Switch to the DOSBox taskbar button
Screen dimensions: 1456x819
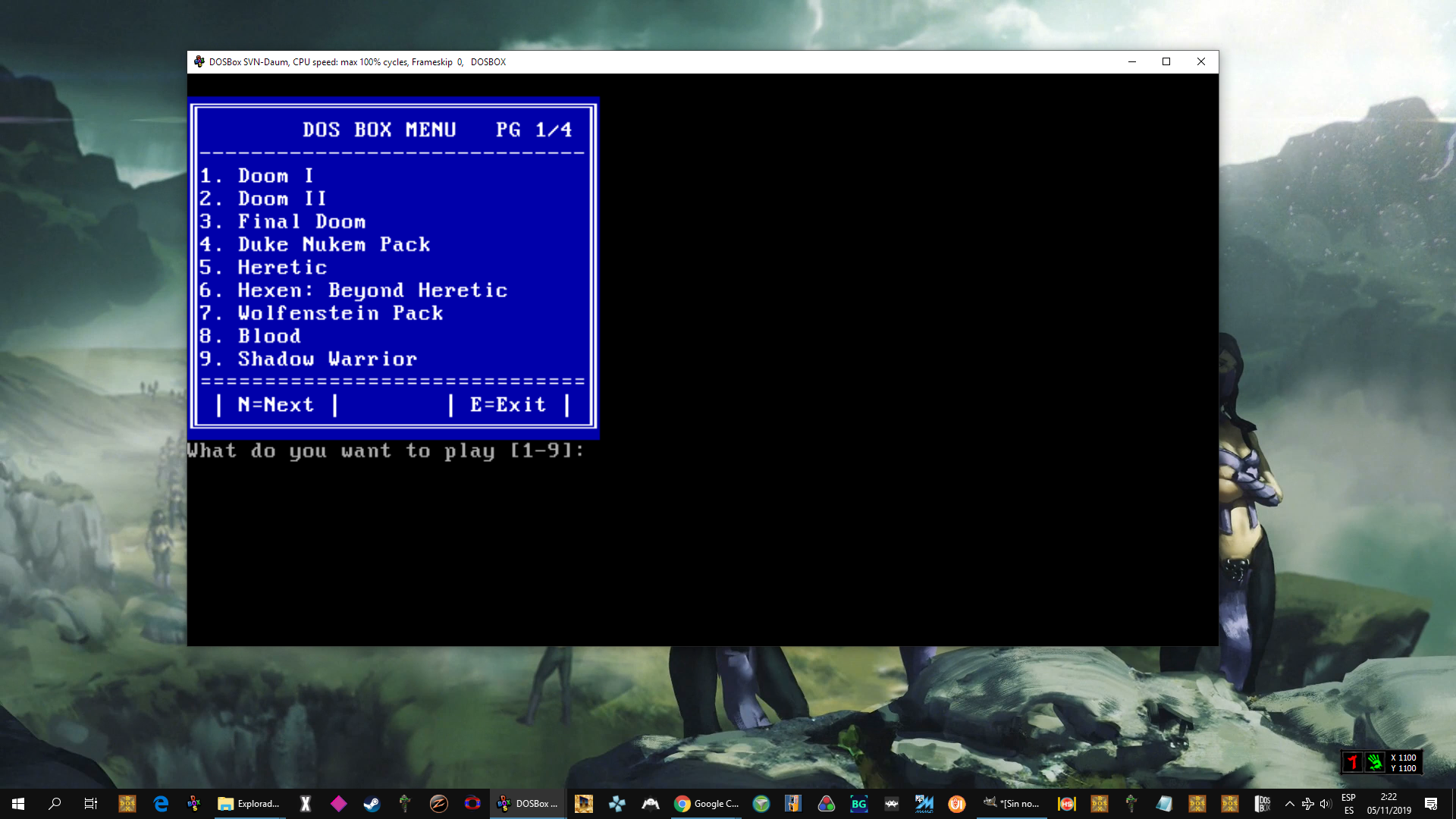point(528,804)
